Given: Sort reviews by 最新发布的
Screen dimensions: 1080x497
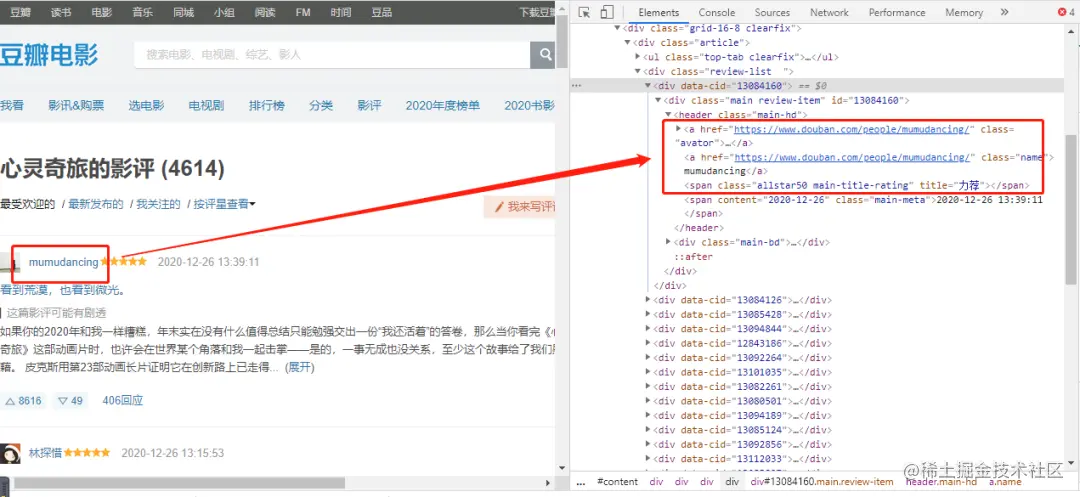Looking at the screenshot, I should click(96, 204).
